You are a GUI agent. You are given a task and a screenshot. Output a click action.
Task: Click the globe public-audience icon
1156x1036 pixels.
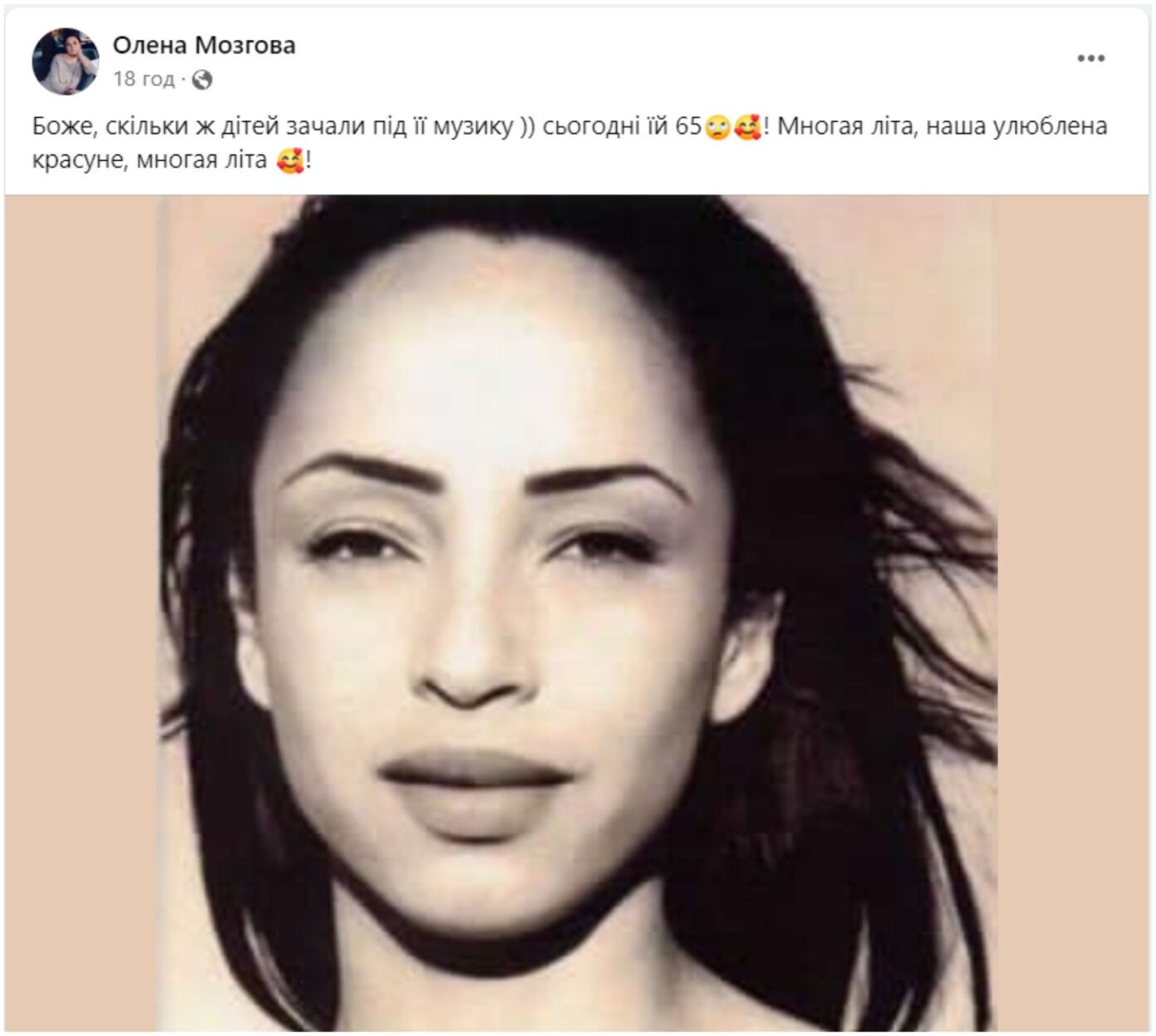tap(202, 80)
